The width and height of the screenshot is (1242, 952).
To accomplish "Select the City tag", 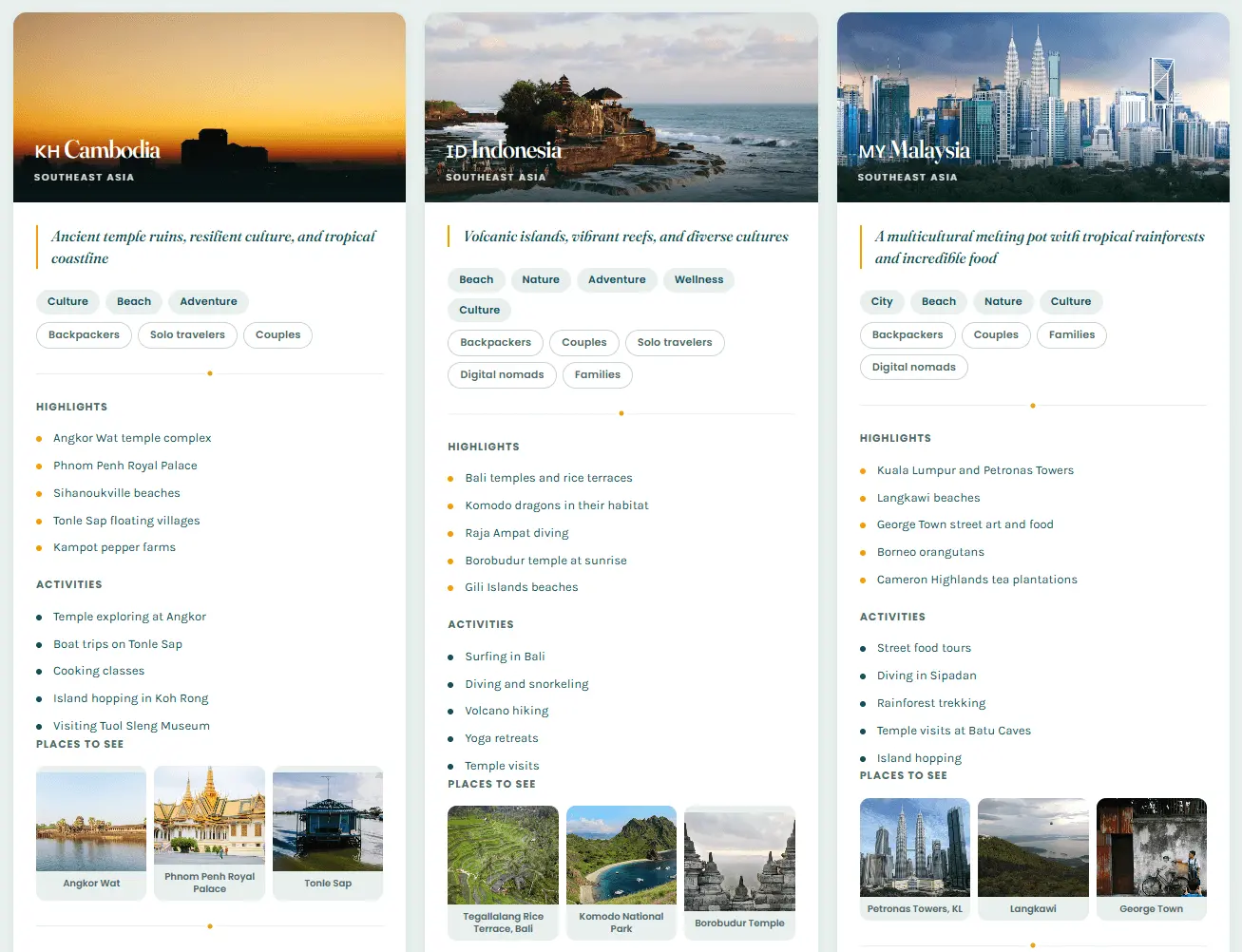I will point(882,301).
